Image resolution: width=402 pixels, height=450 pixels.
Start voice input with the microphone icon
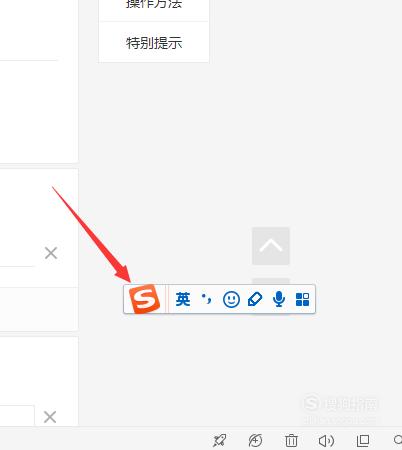coord(279,299)
